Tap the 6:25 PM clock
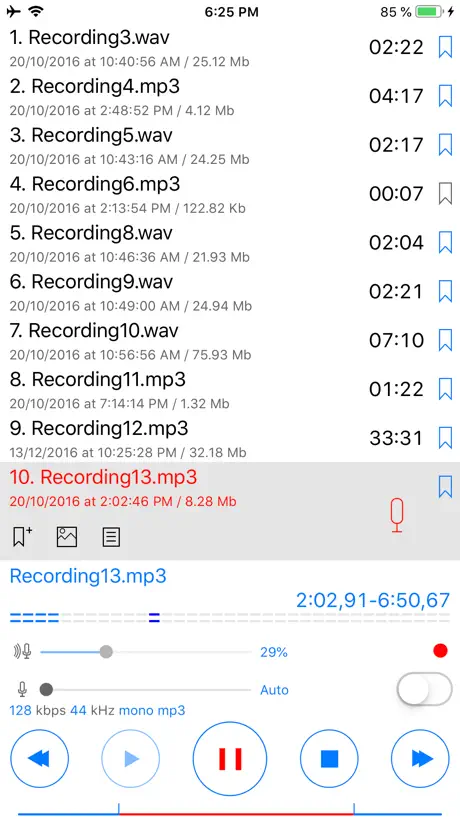This screenshot has width=460, height=818. tap(231, 11)
